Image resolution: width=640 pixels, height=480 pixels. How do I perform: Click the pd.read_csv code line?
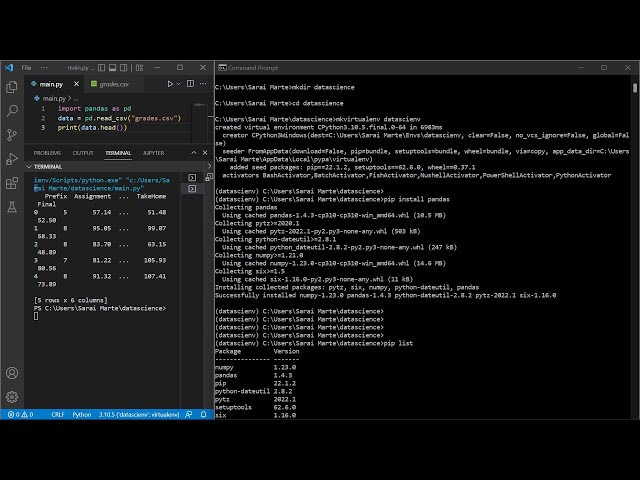119,118
